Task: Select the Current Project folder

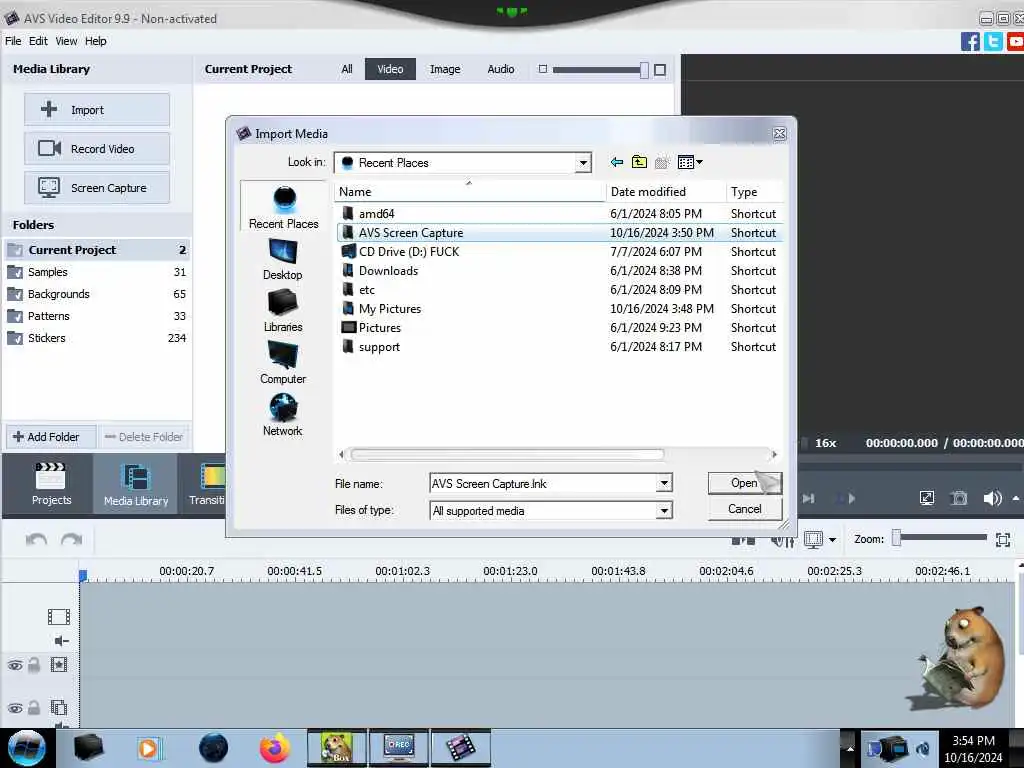Action: pos(97,249)
